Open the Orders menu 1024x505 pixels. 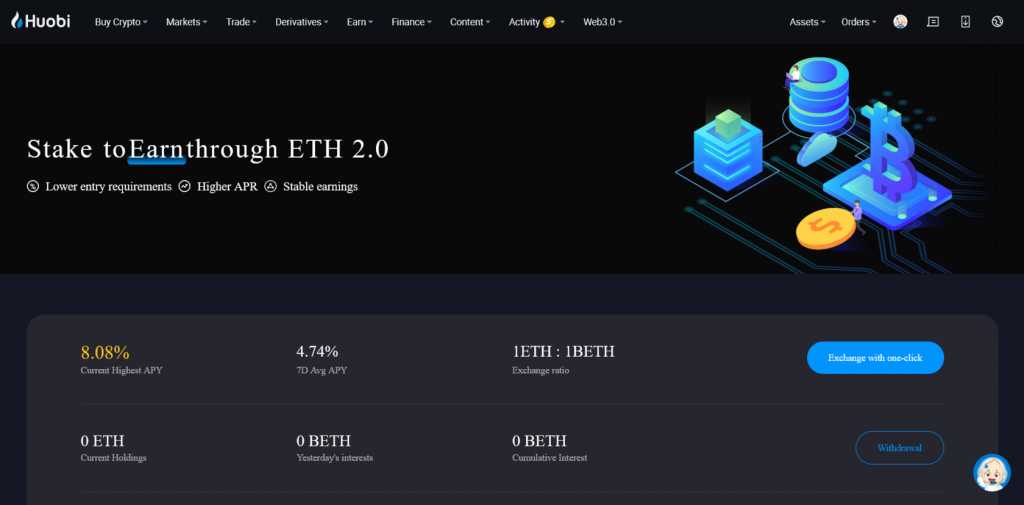[859, 22]
